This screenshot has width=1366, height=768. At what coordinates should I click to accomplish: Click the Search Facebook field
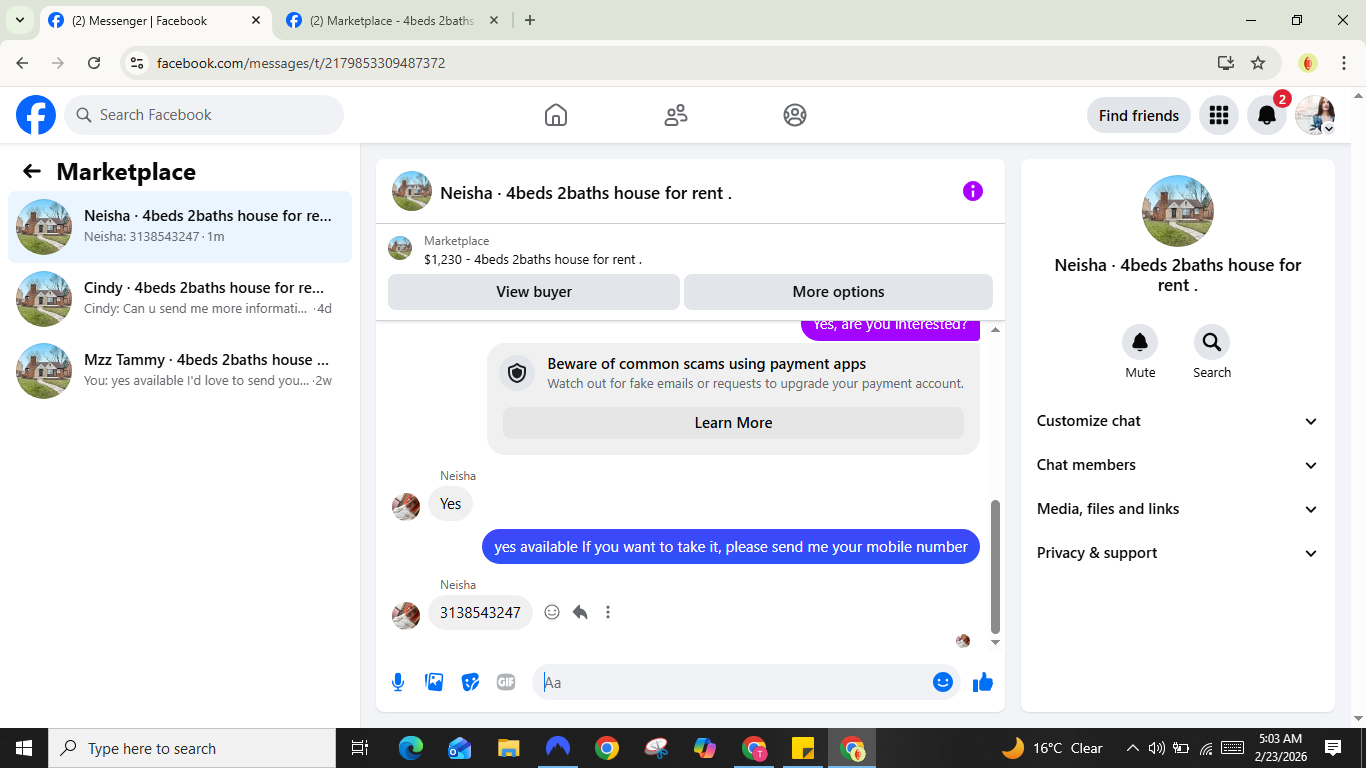pos(204,115)
